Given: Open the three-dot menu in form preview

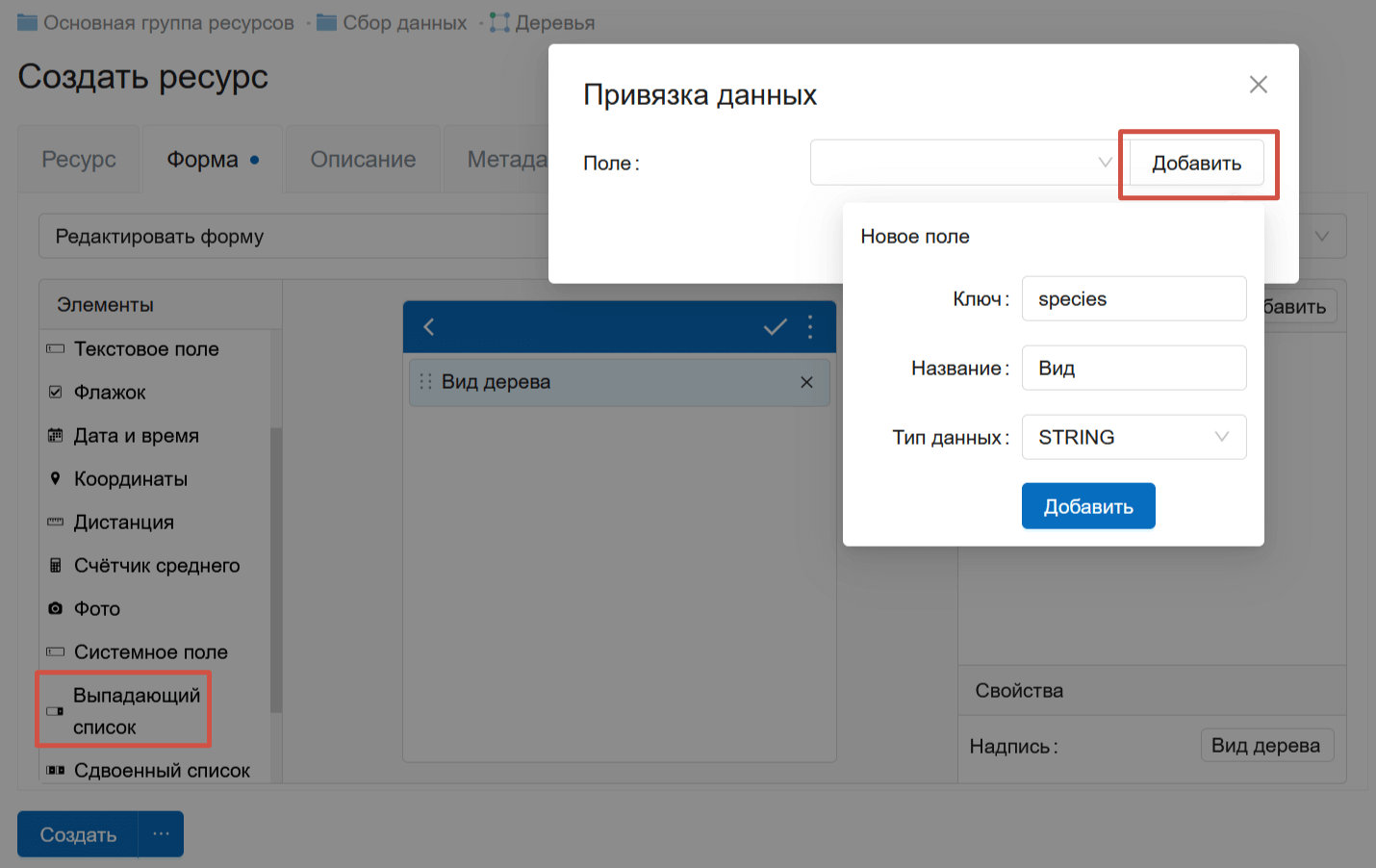Looking at the screenshot, I should [x=810, y=327].
